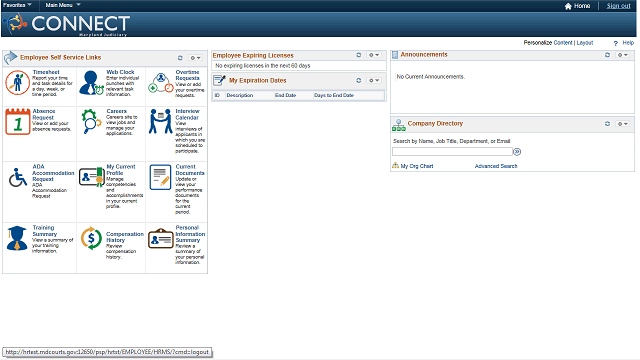Click the Sign out link
This screenshot has height=360, width=640.
[x=618, y=6]
